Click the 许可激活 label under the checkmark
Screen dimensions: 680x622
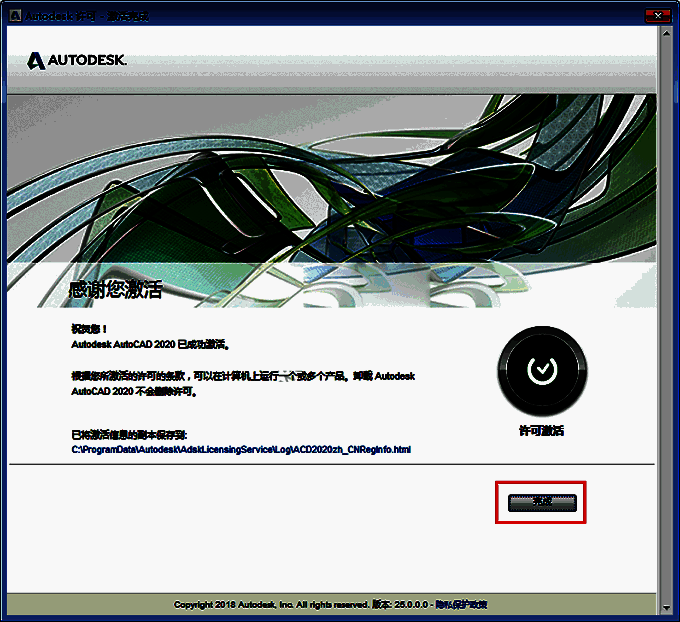click(x=541, y=430)
